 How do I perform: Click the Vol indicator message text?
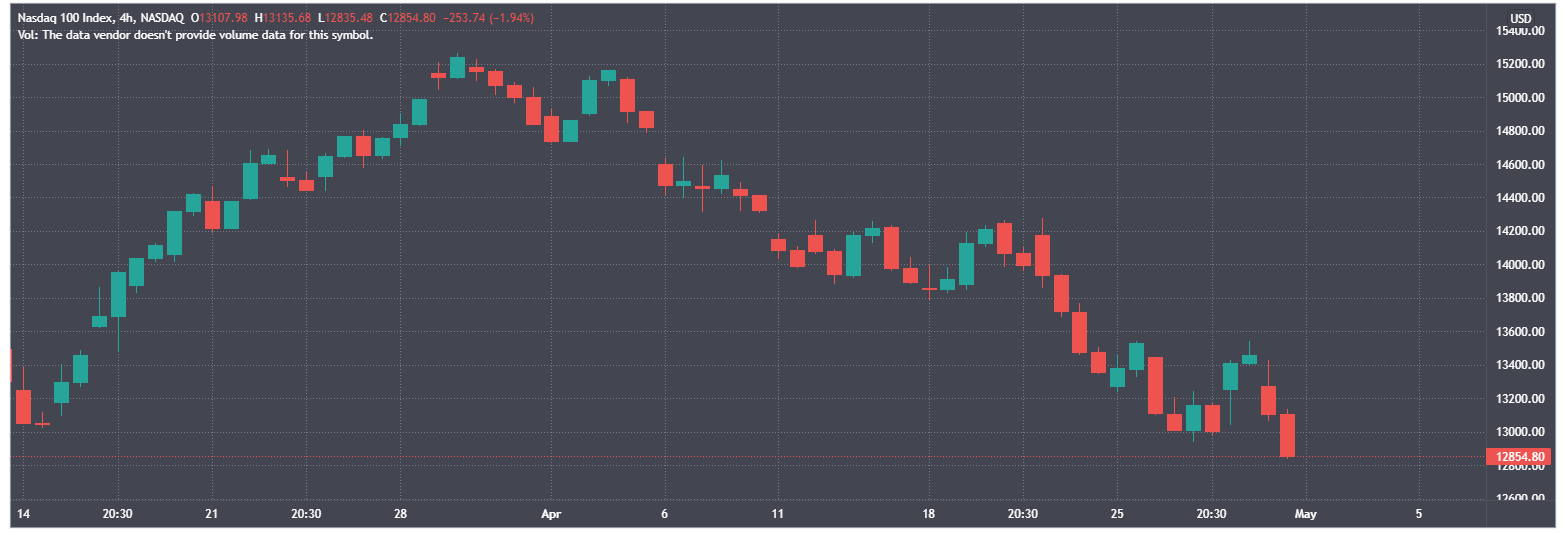tap(196, 34)
